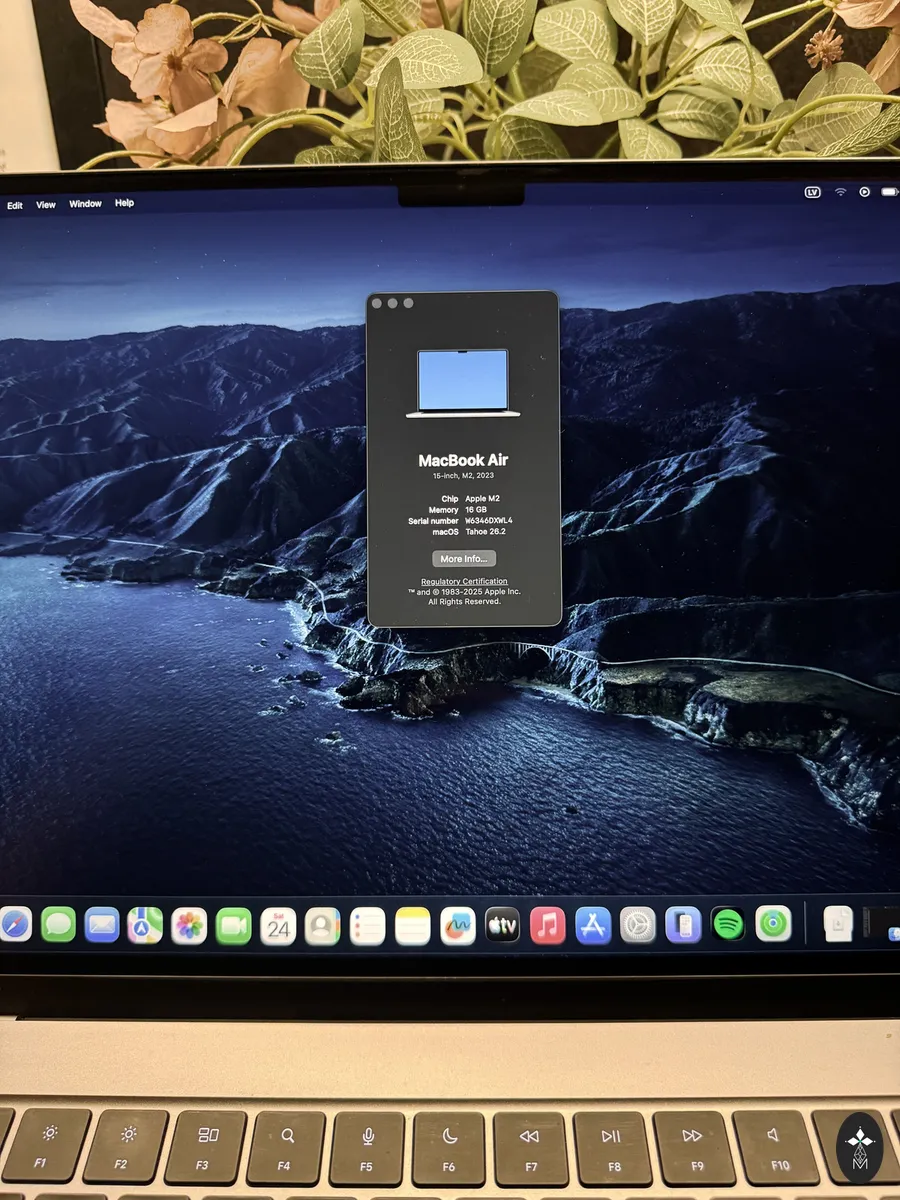The width and height of the screenshot is (900, 1200).
Task: Open the App Store
Action: [x=593, y=925]
